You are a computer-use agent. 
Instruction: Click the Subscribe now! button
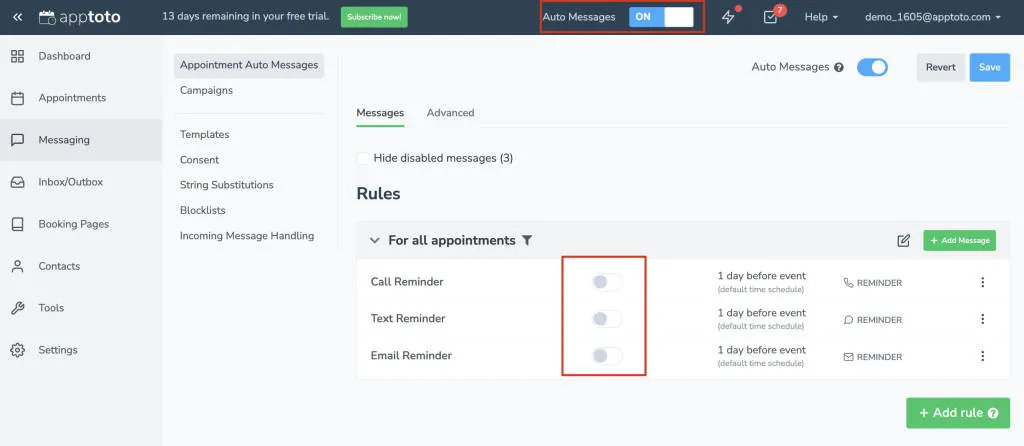(374, 17)
